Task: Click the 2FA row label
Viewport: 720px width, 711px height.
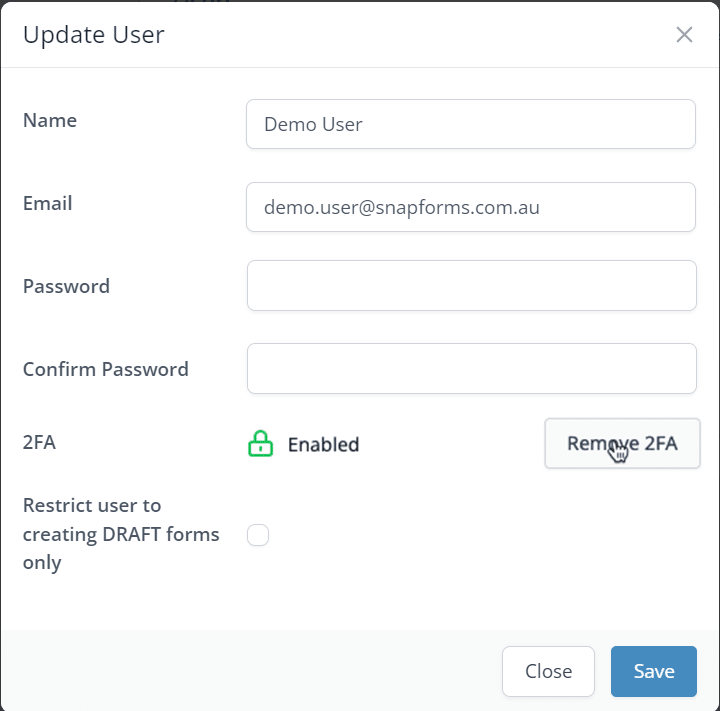Action: [x=39, y=441]
